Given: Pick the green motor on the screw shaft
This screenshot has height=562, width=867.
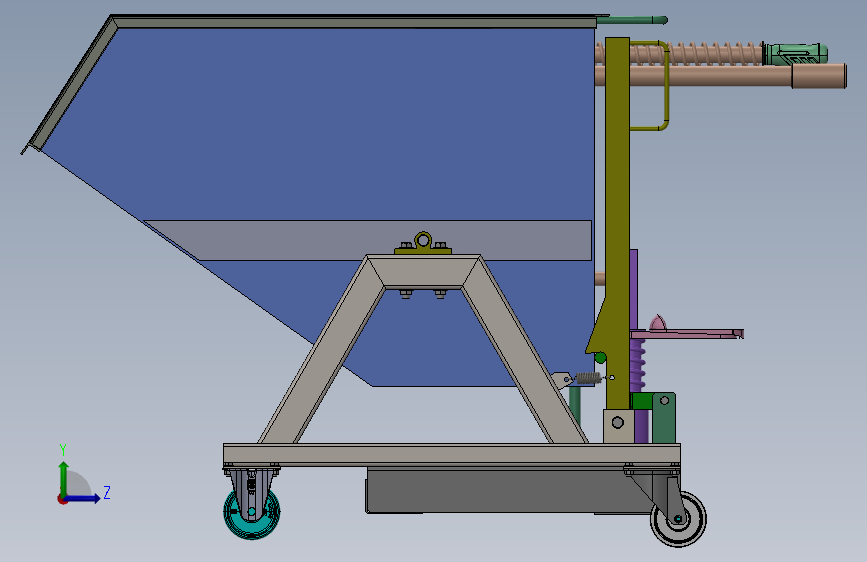Looking at the screenshot, I should click(x=795, y=54).
